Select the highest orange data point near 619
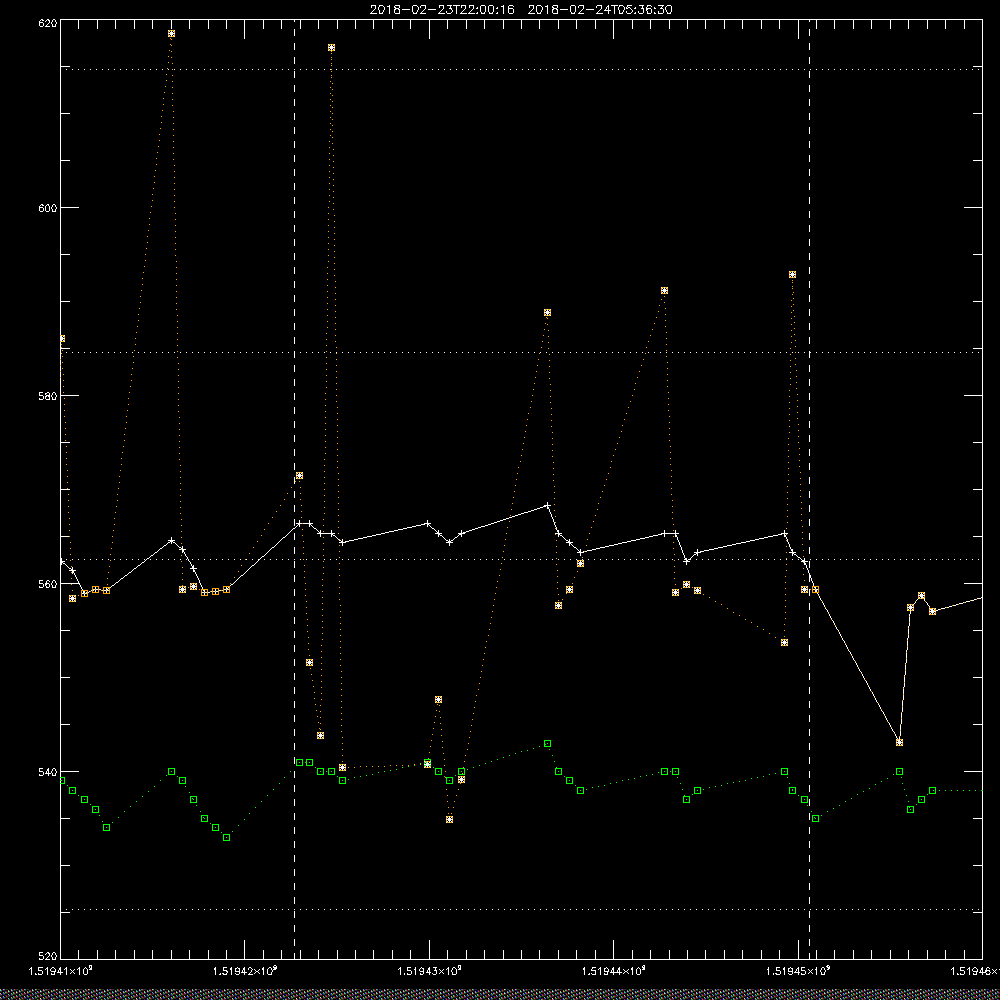Image resolution: width=1000 pixels, height=1000 pixels. pos(172,34)
